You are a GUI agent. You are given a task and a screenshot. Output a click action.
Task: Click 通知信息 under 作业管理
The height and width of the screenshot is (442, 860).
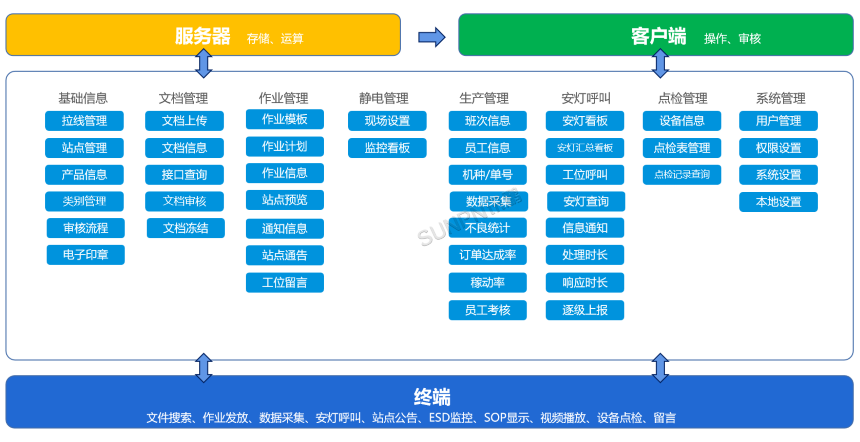coord(285,229)
